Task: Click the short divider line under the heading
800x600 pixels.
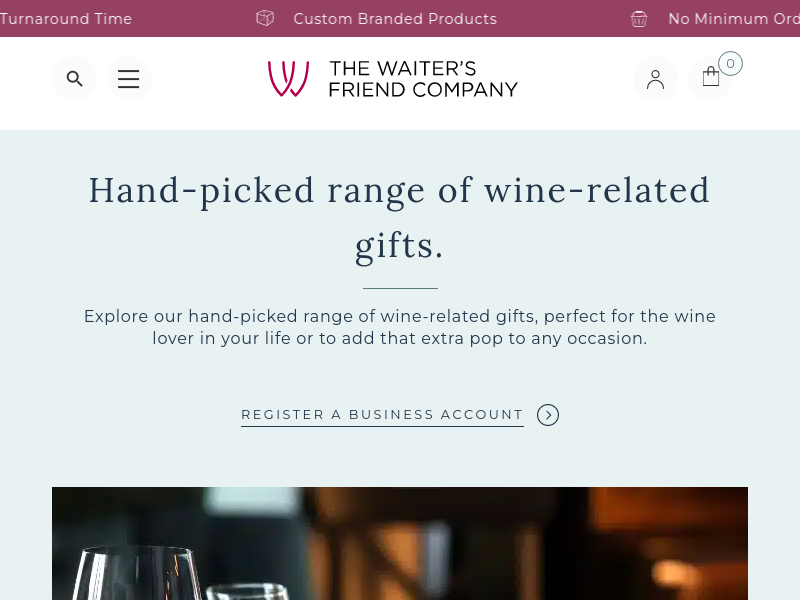Action: [399, 288]
